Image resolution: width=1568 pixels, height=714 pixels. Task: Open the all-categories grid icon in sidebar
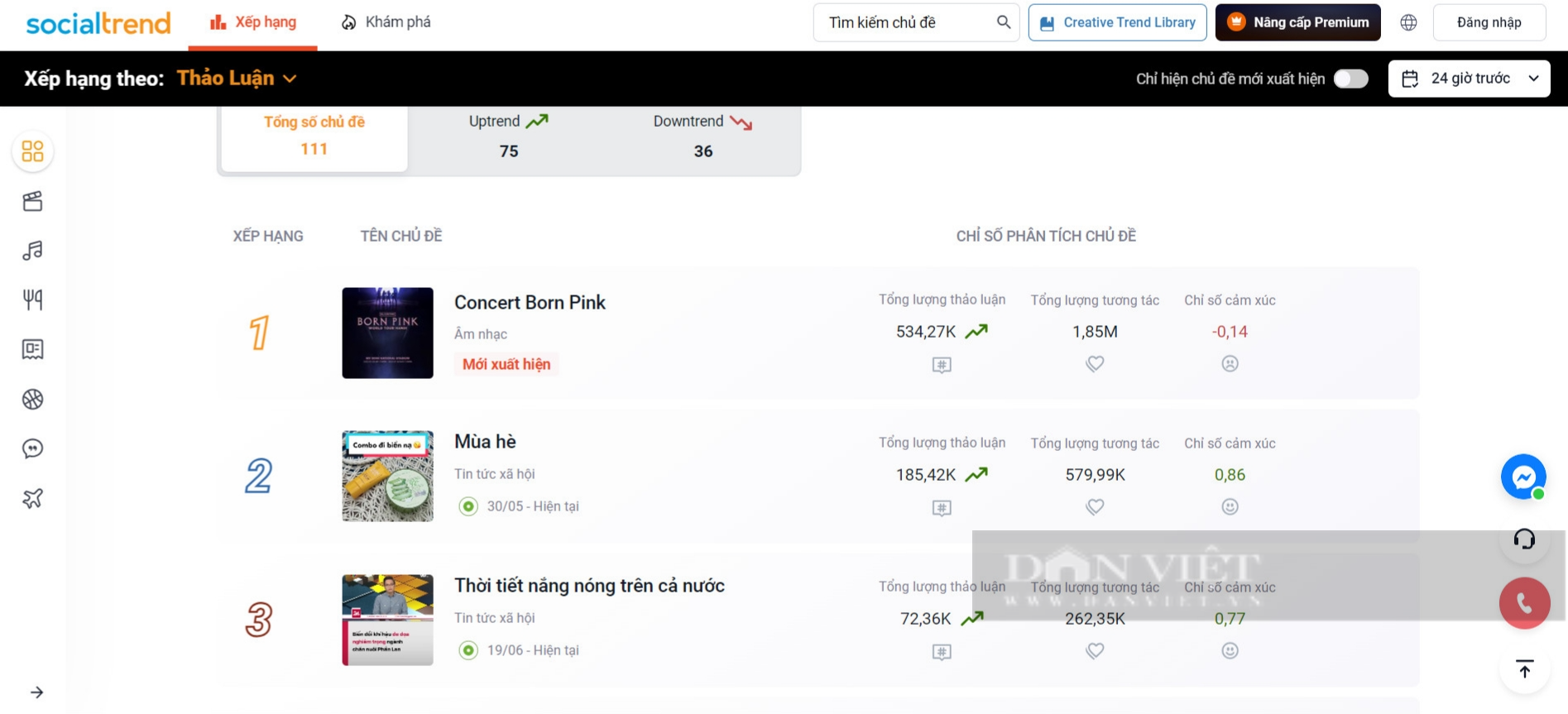click(33, 151)
